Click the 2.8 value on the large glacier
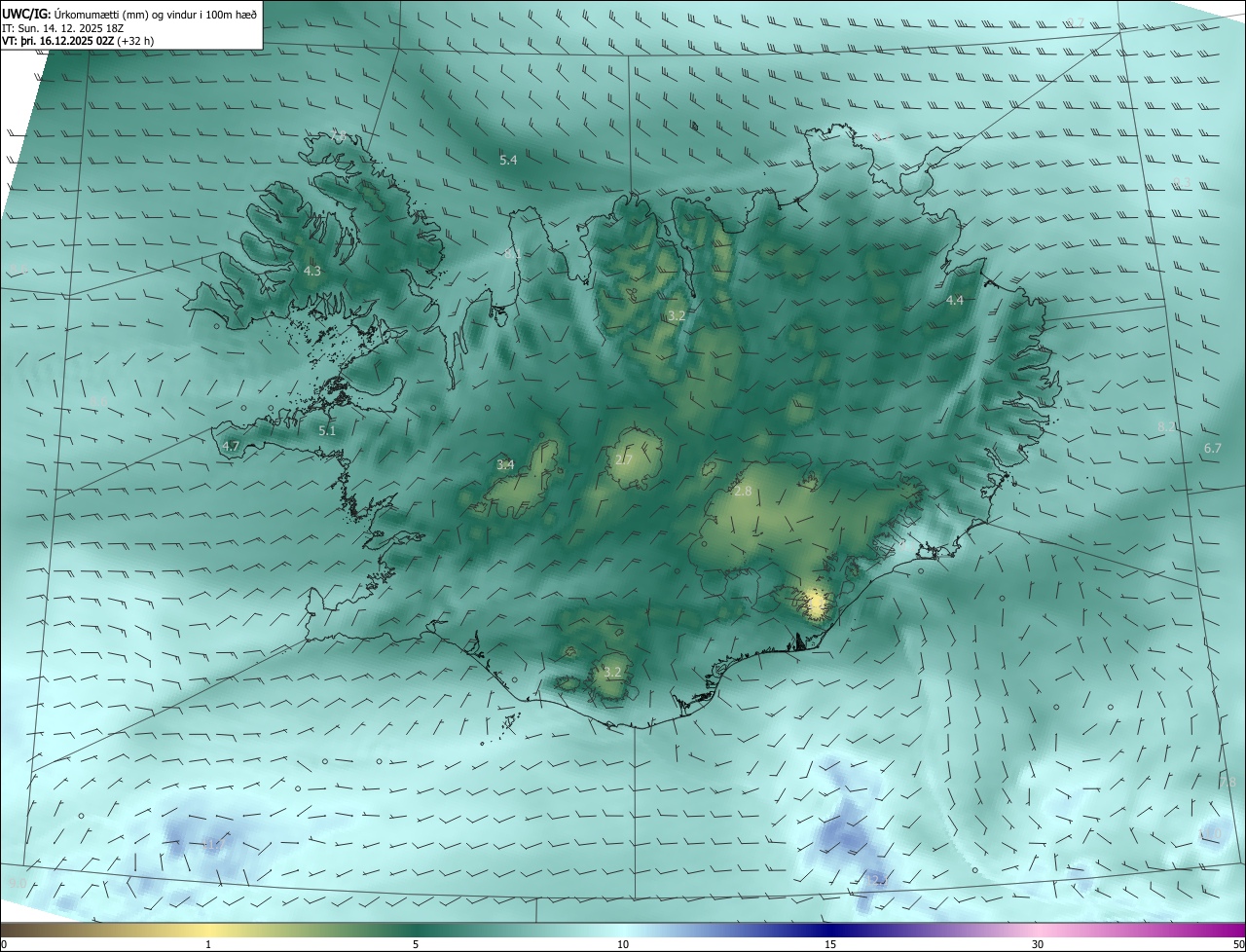This screenshot has width=1246, height=952. (x=743, y=492)
